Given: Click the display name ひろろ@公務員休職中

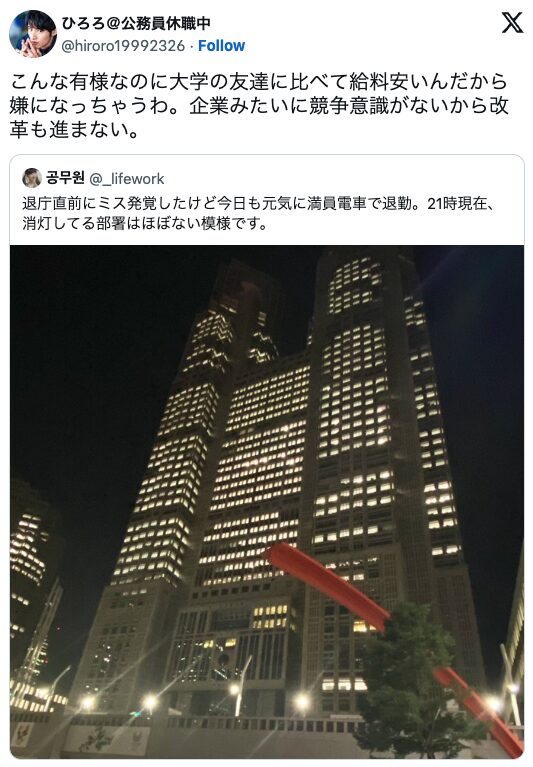Looking at the screenshot, I should click(x=136, y=23).
